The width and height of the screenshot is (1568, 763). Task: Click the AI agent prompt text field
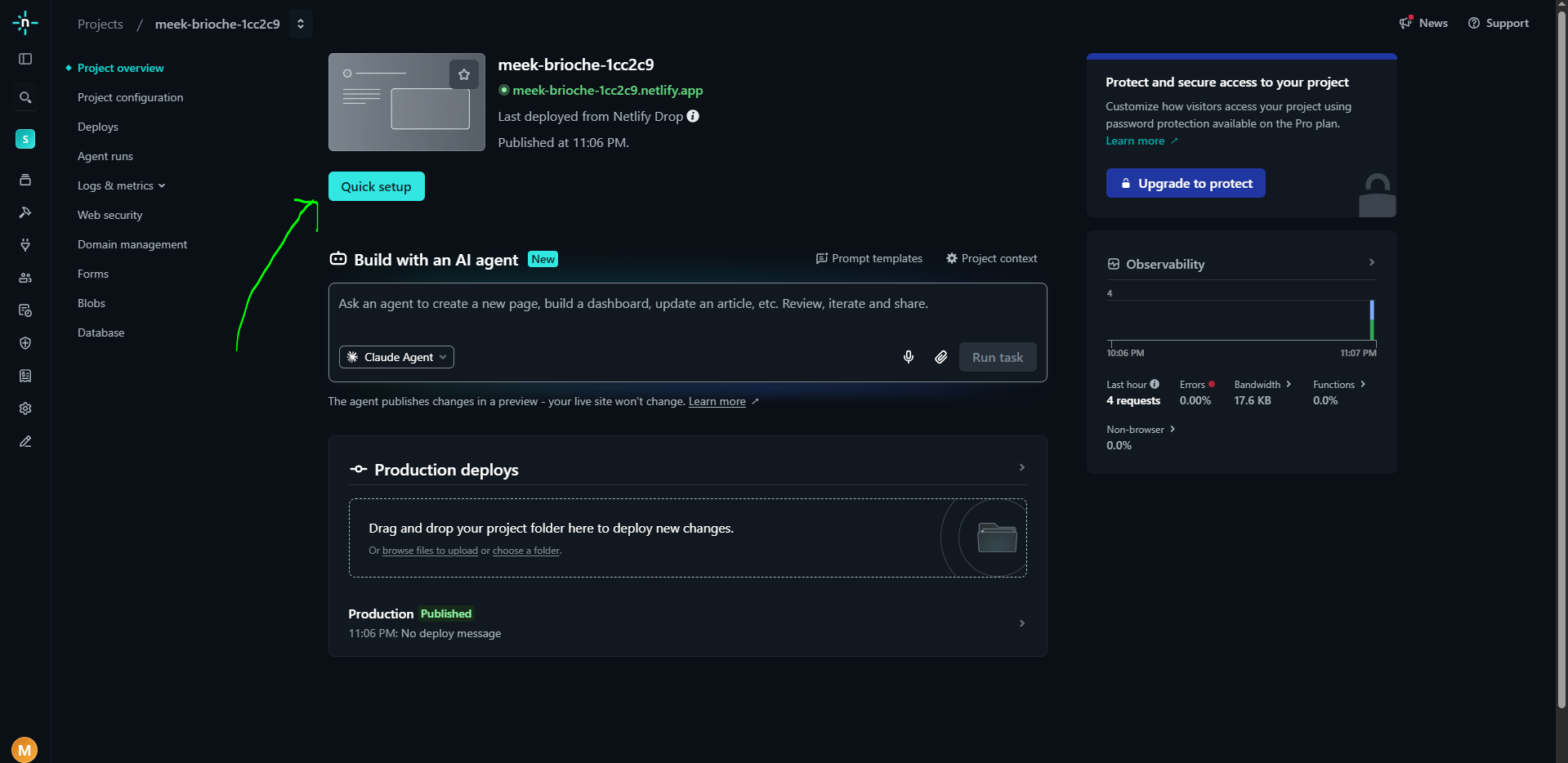(687, 312)
